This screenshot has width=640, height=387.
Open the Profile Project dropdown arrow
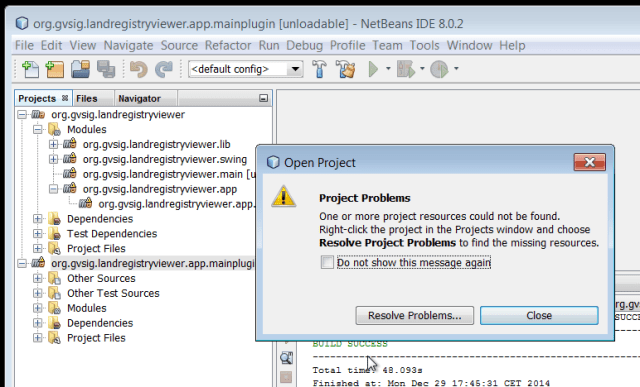pos(456,69)
